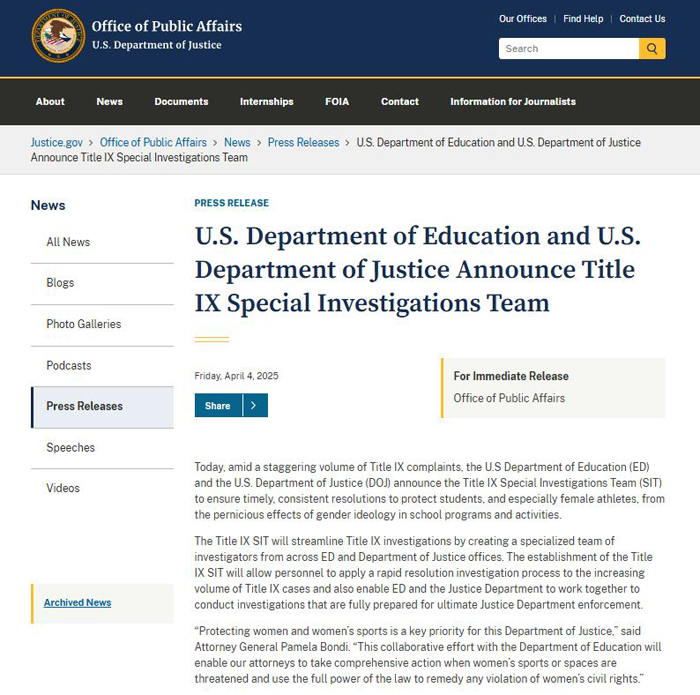
Task: Click paragraph starting 'The Title IX SIT will'
Action: 424,573
